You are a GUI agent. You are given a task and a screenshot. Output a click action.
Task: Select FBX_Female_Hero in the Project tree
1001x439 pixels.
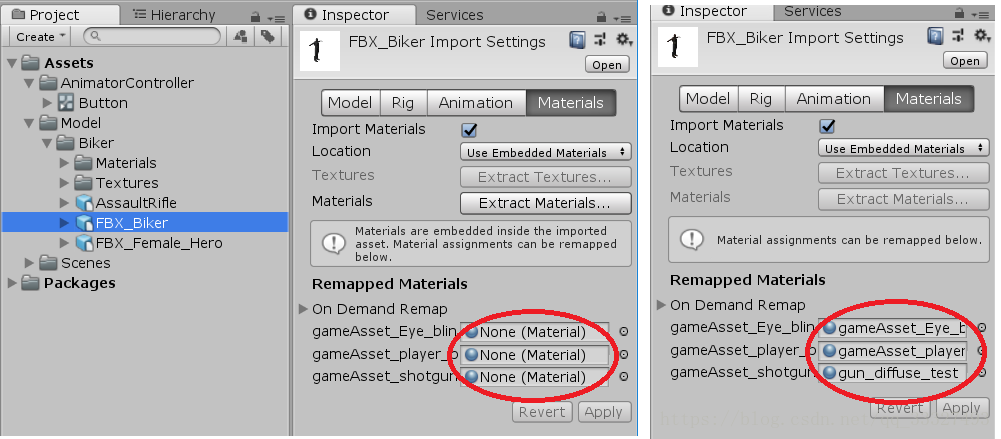click(158, 243)
